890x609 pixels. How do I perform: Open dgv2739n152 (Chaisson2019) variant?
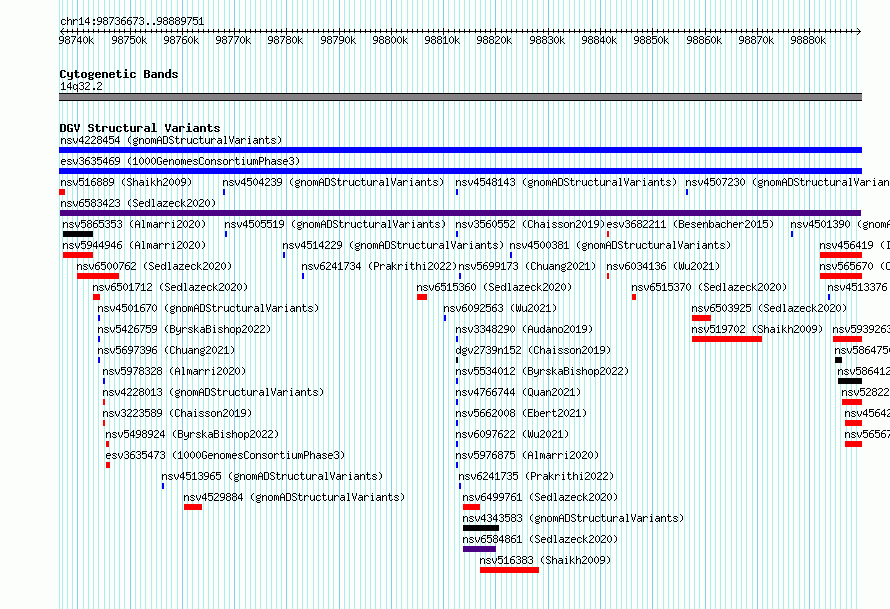pos(533,350)
